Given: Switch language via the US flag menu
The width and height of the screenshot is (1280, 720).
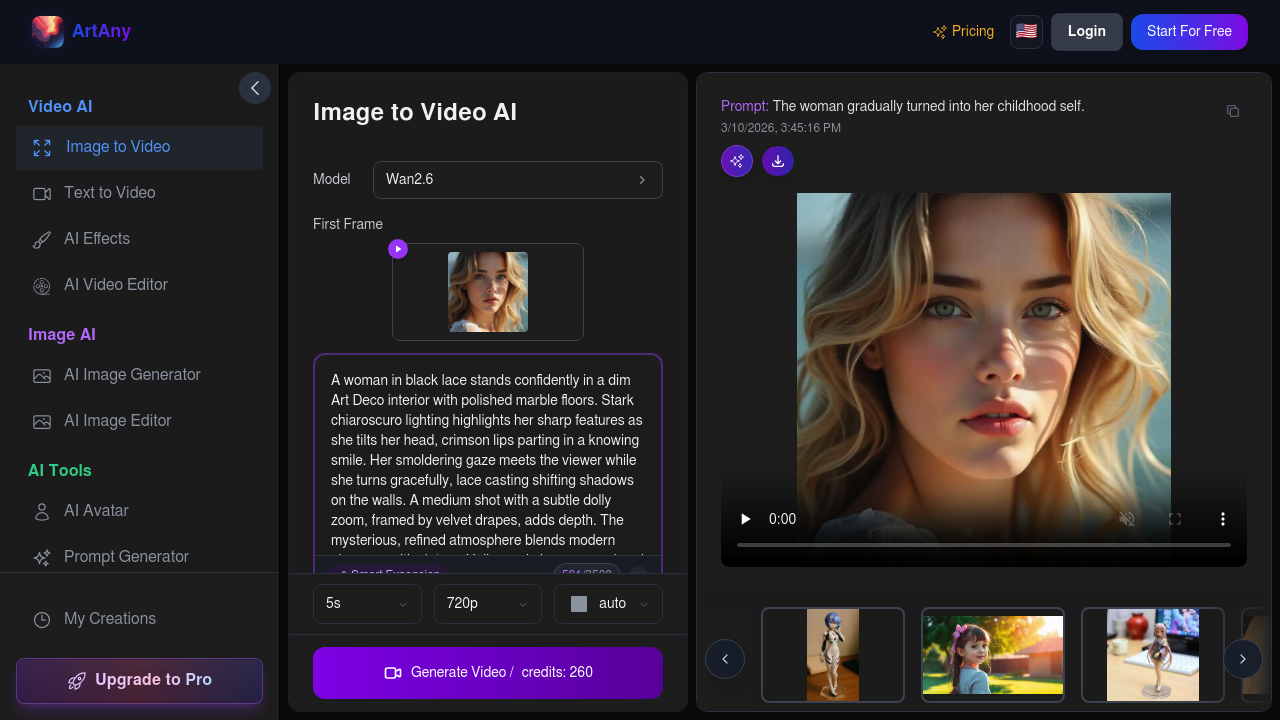Looking at the screenshot, I should pyautogui.click(x=1026, y=31).
